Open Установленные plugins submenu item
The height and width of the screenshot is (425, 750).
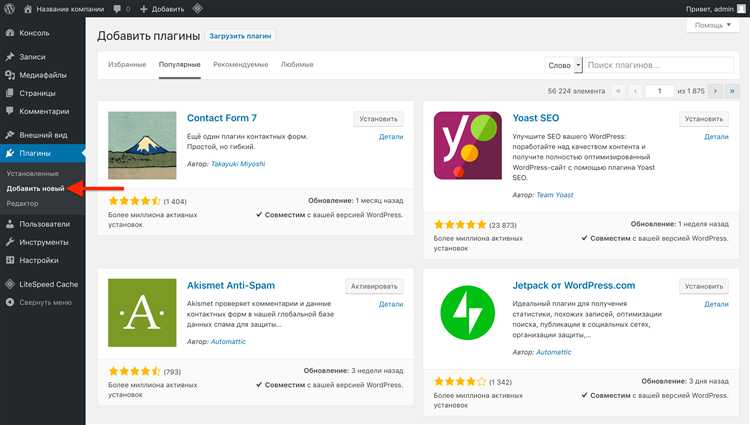coord(33,174)
